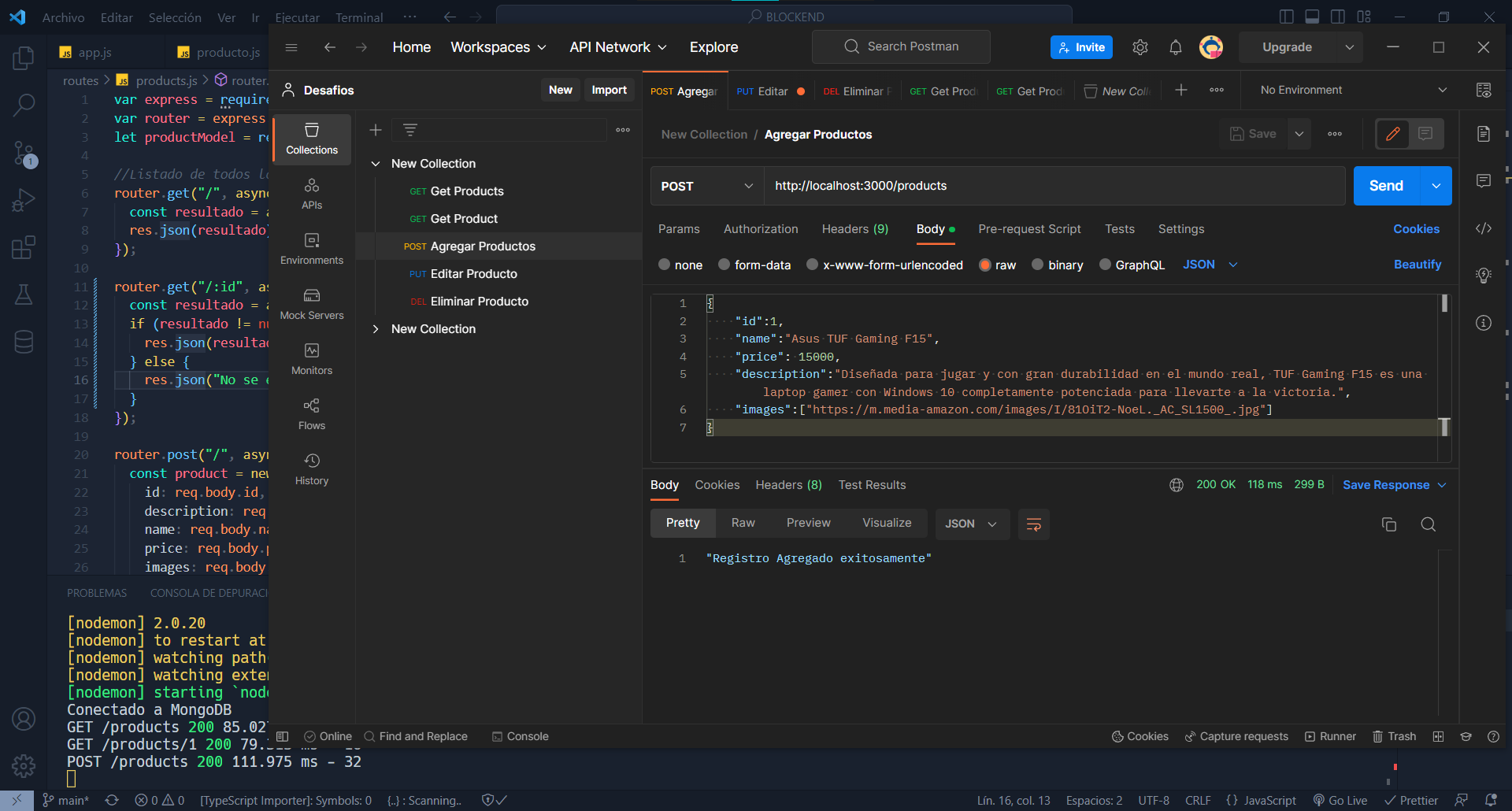Open Upgrade dropdown arrow
Viewport: 1512px width, 811px height.
coord(1349,47)
